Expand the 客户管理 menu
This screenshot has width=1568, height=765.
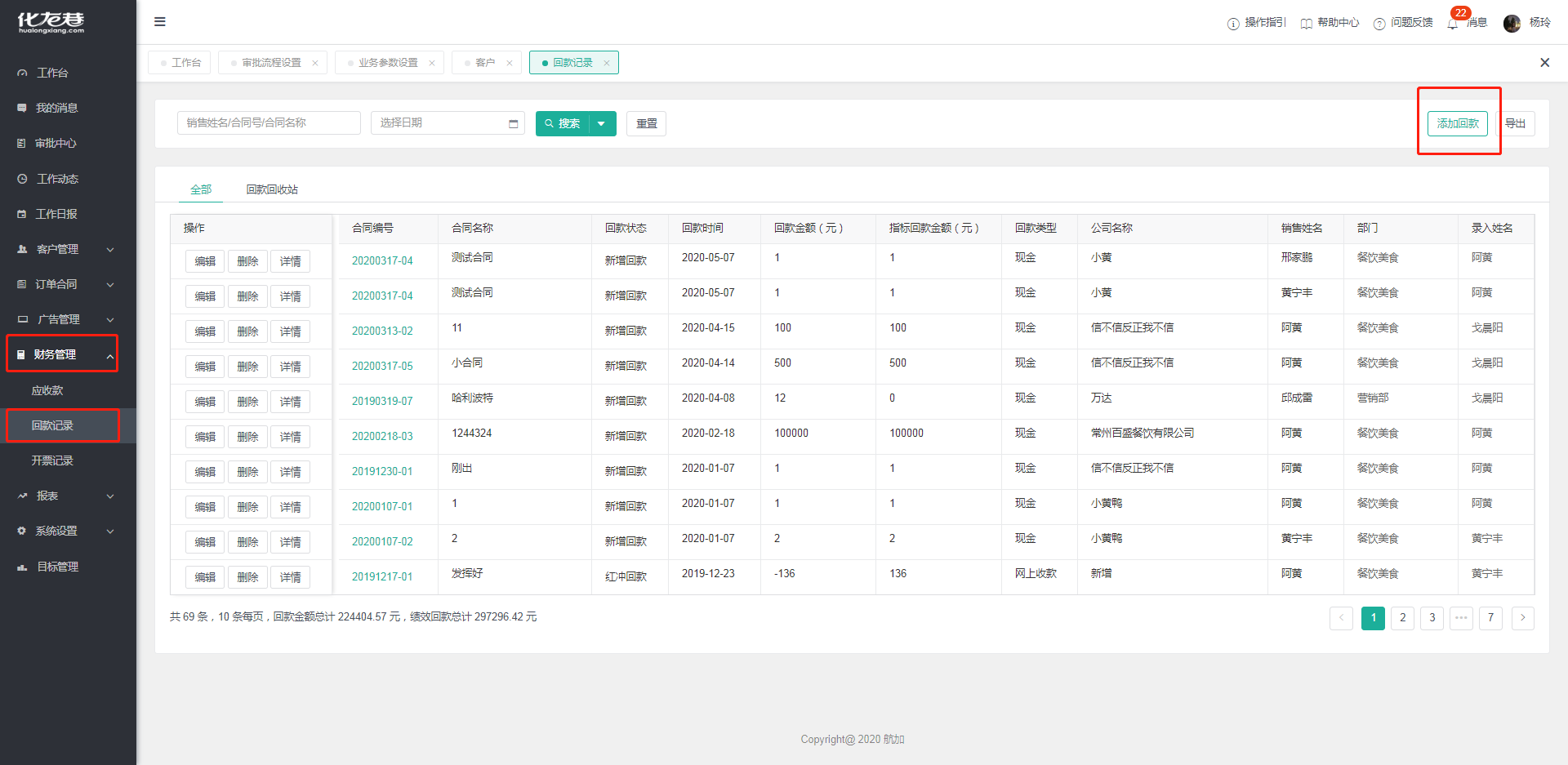(x=68, y=249)
